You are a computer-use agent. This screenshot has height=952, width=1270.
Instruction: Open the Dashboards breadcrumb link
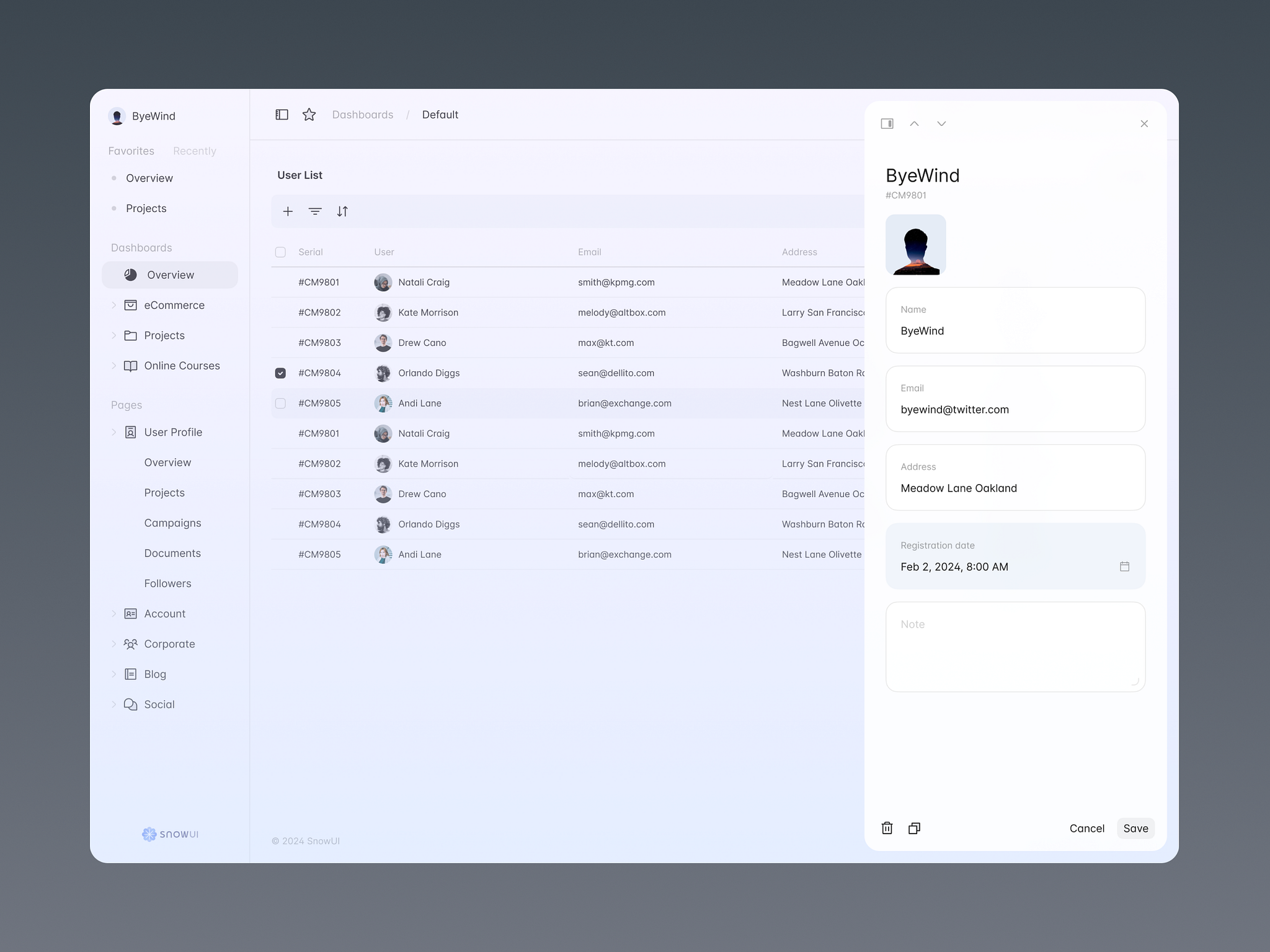pos(363,115)
